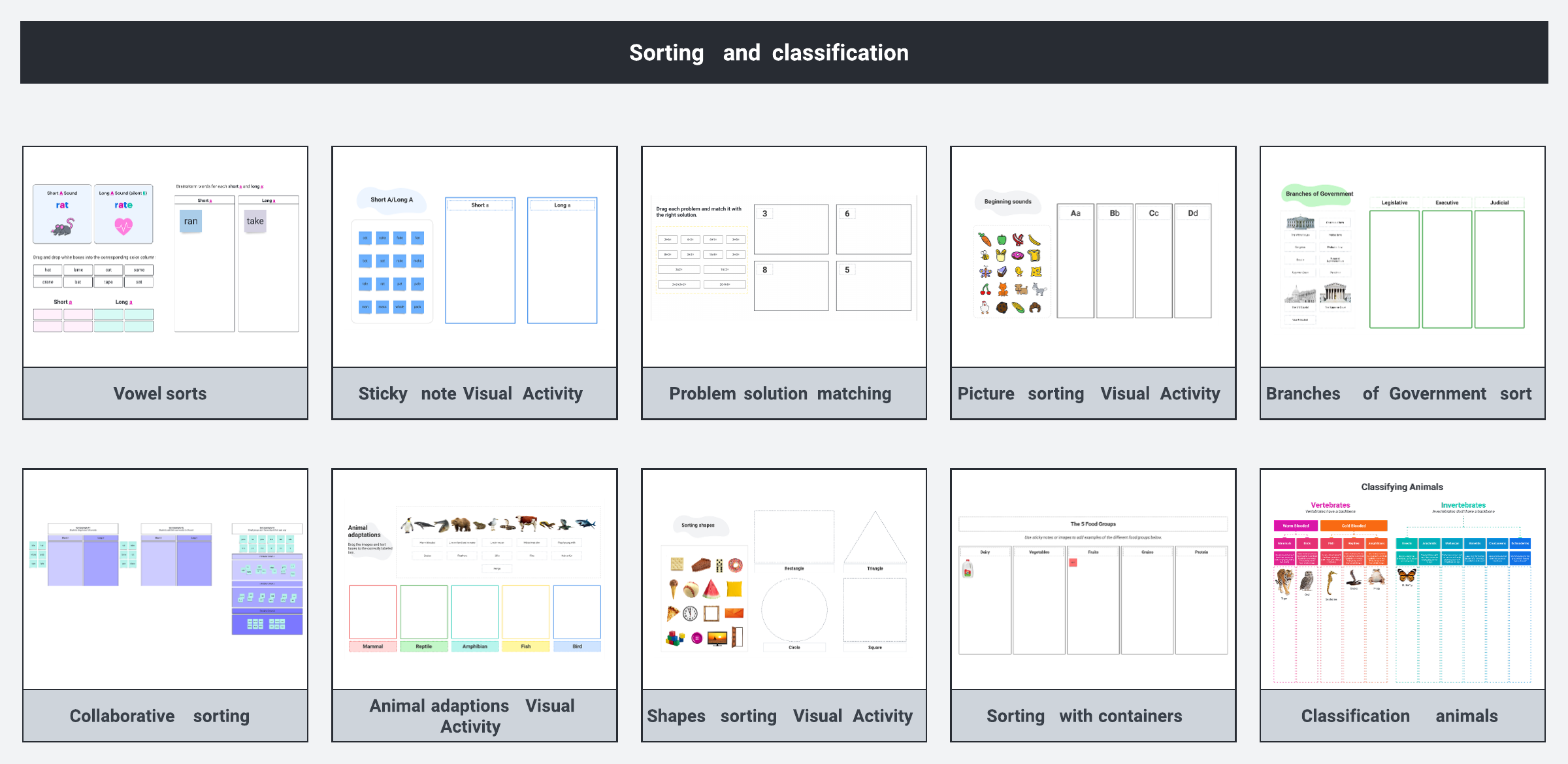1568x764 pixels.
Task: Select the "take" sticky note
Action: [255, 222]
